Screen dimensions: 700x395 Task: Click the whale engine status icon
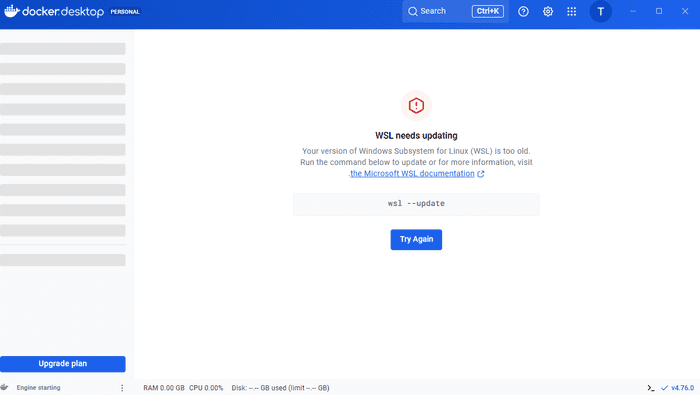coord(4,387)
